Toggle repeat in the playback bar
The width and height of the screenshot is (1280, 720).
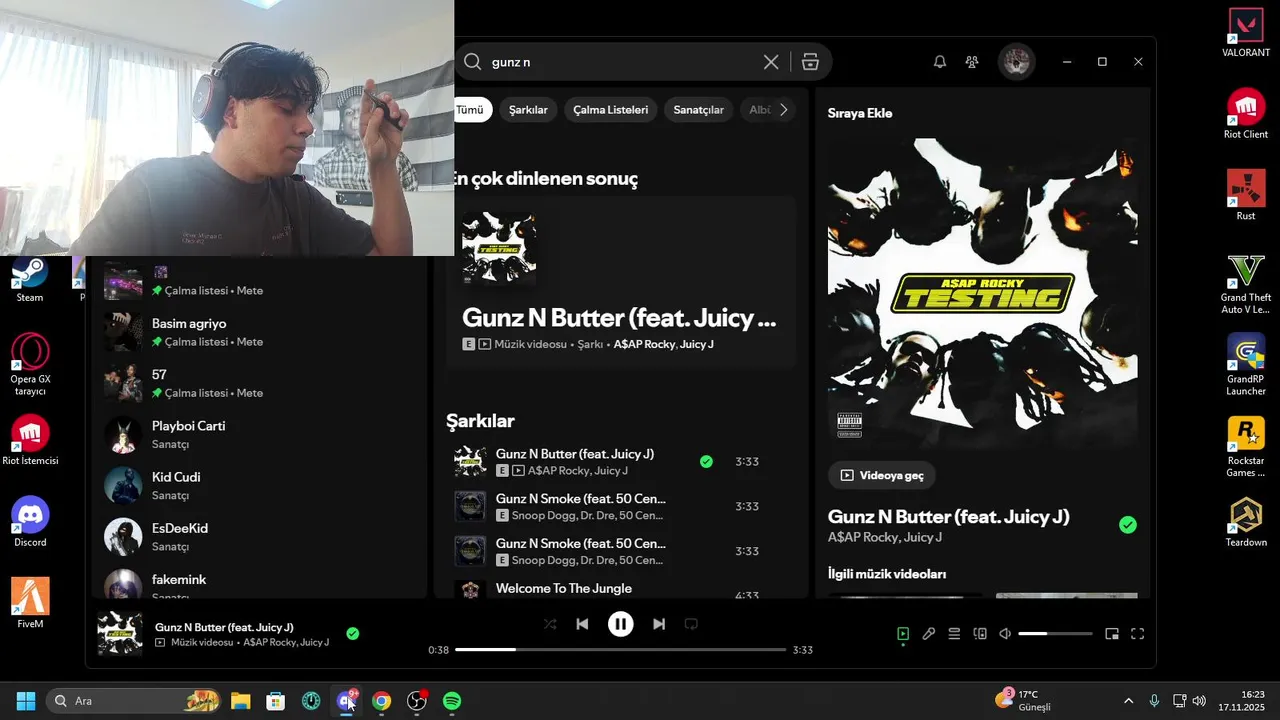click(691, 624)
